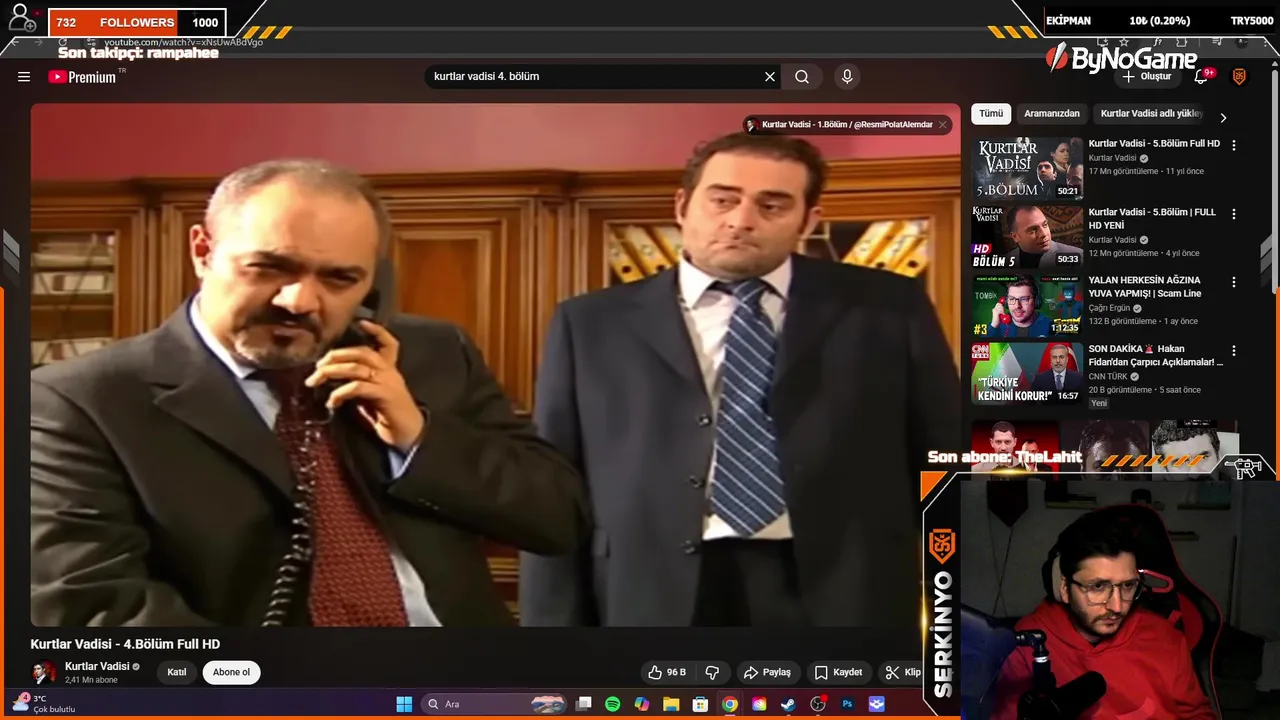This screenshot has height=720, width=1280.
Task: Clear the search box text with X
Action: pyautogui.click(x=770, y=77)
